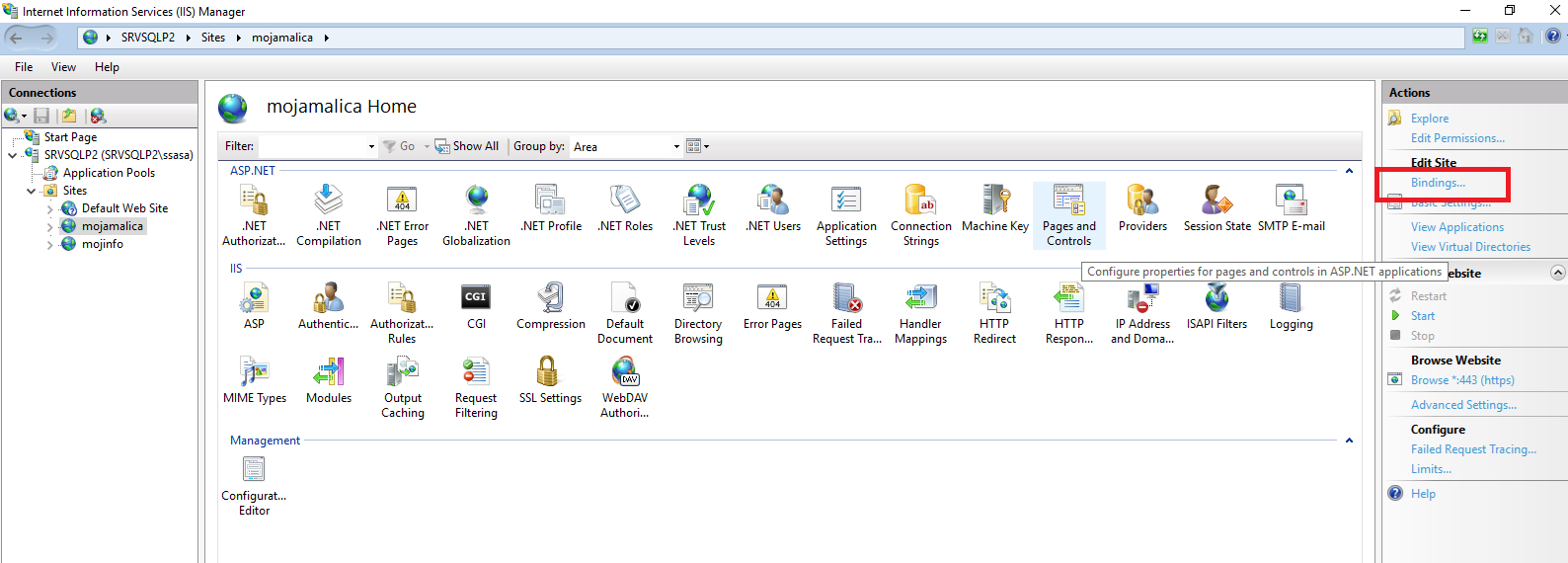Open the Help menu

(x=107, y=67)
